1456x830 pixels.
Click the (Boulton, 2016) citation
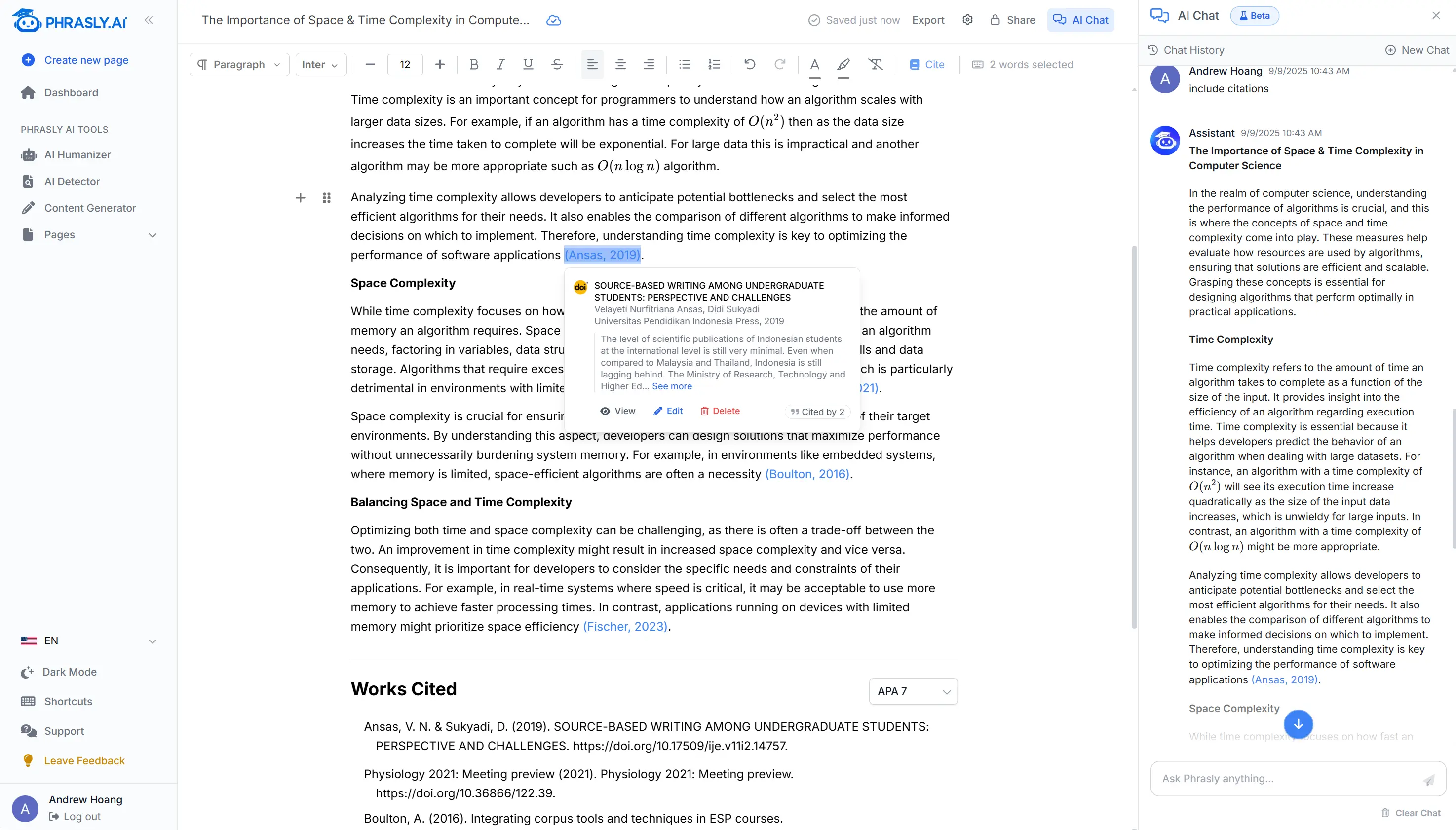coord(807,474)
